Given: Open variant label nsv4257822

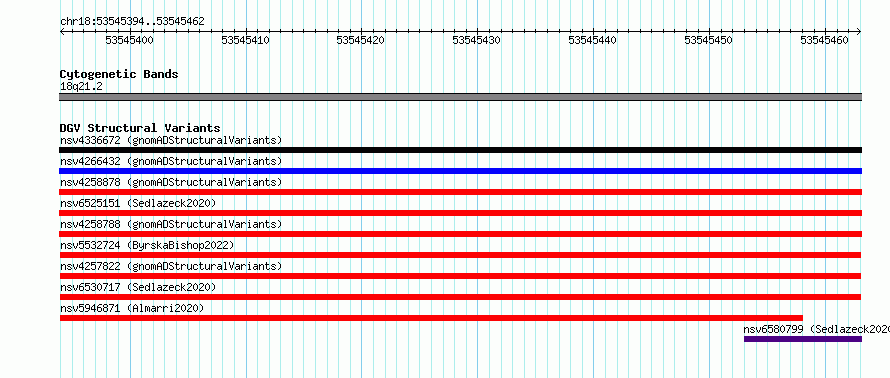Looking at the screenshot, I should (x=171, y=266).
